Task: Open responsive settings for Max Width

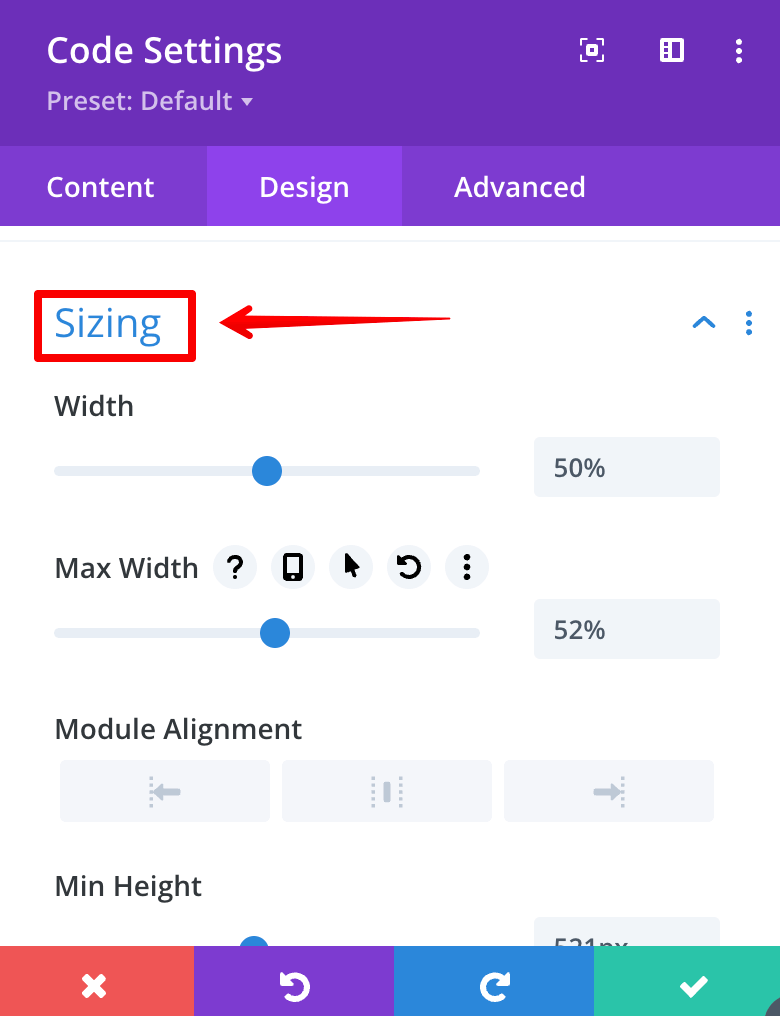Action: click(x=292, y=567)
